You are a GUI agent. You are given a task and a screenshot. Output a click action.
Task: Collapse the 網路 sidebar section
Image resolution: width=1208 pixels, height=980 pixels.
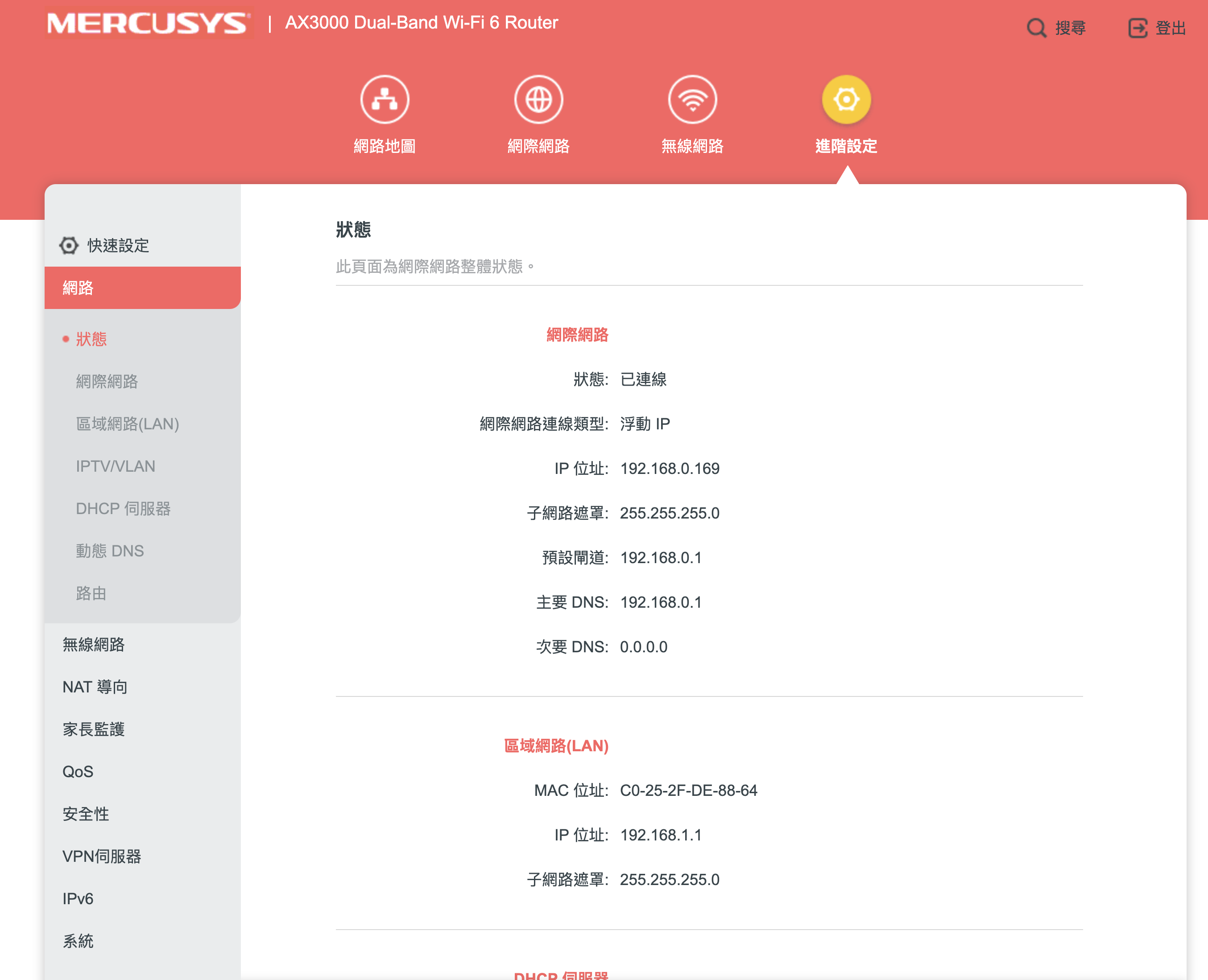[142, 288]
